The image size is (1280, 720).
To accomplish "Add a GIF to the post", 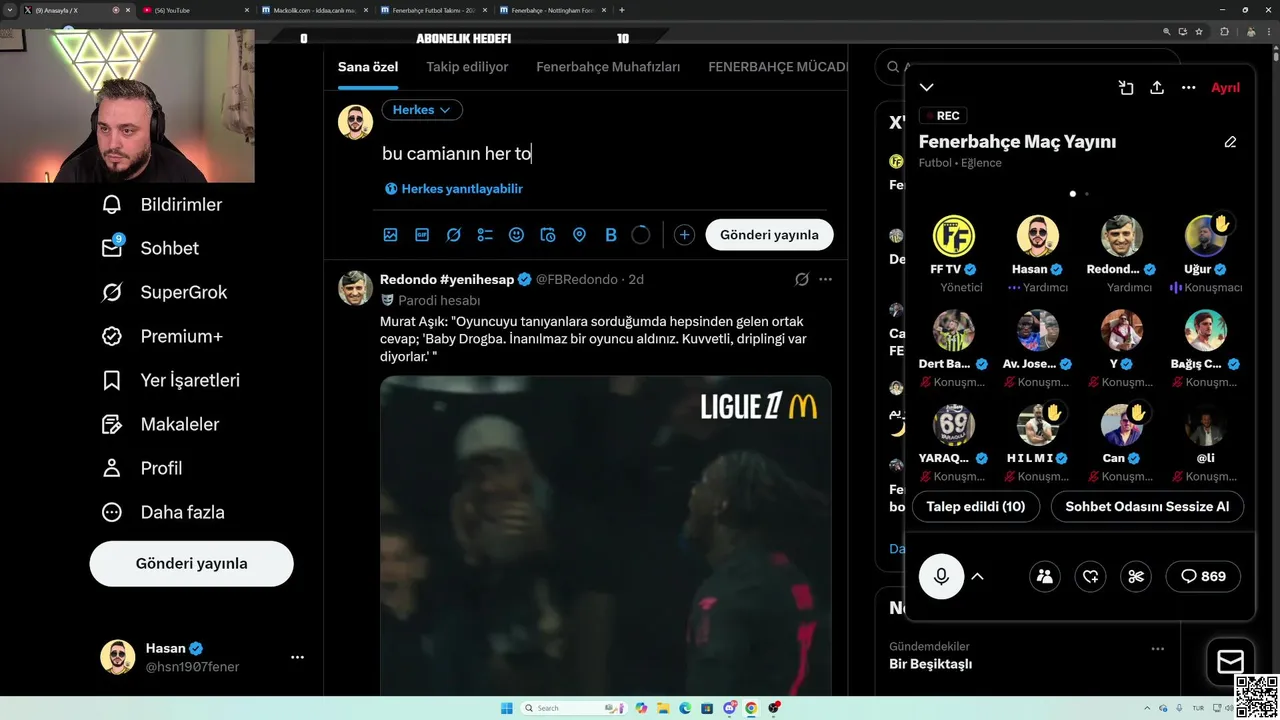I will pos(422,235).
